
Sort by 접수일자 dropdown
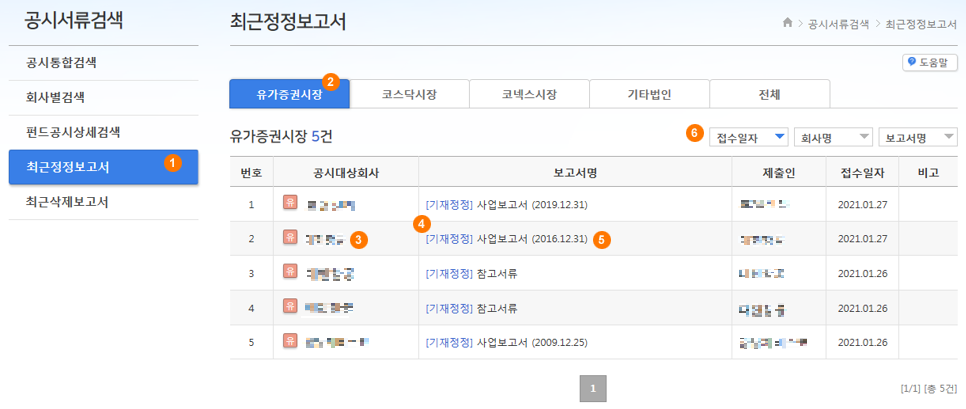tap(750, 137)
